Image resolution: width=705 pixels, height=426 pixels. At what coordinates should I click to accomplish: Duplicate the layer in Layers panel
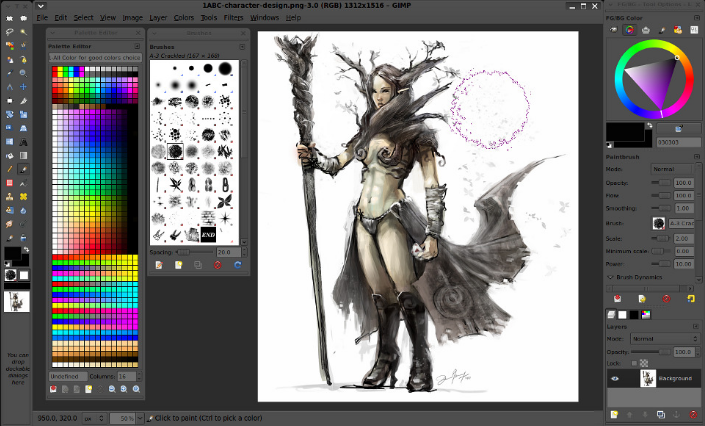coord(660,414)
